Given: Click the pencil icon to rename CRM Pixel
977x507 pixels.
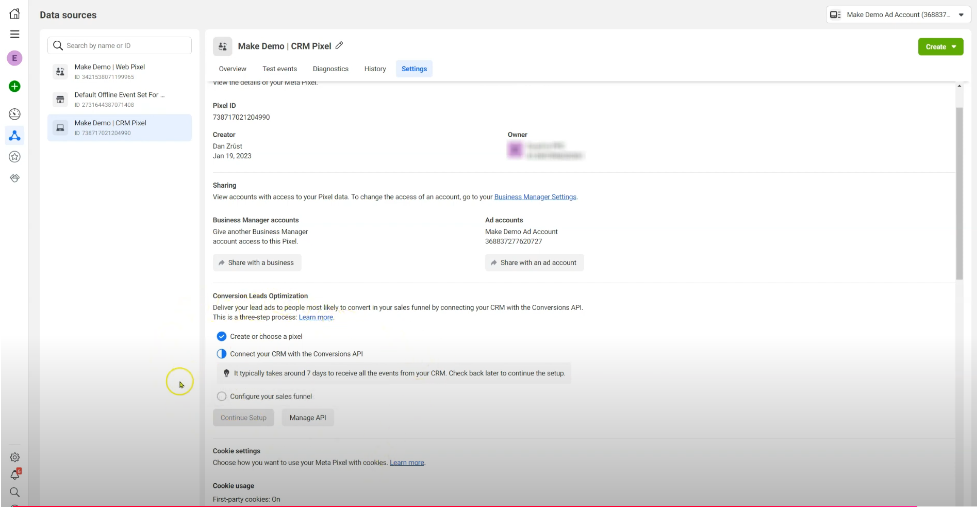Looking at the screenshot, I should point(340,45).
